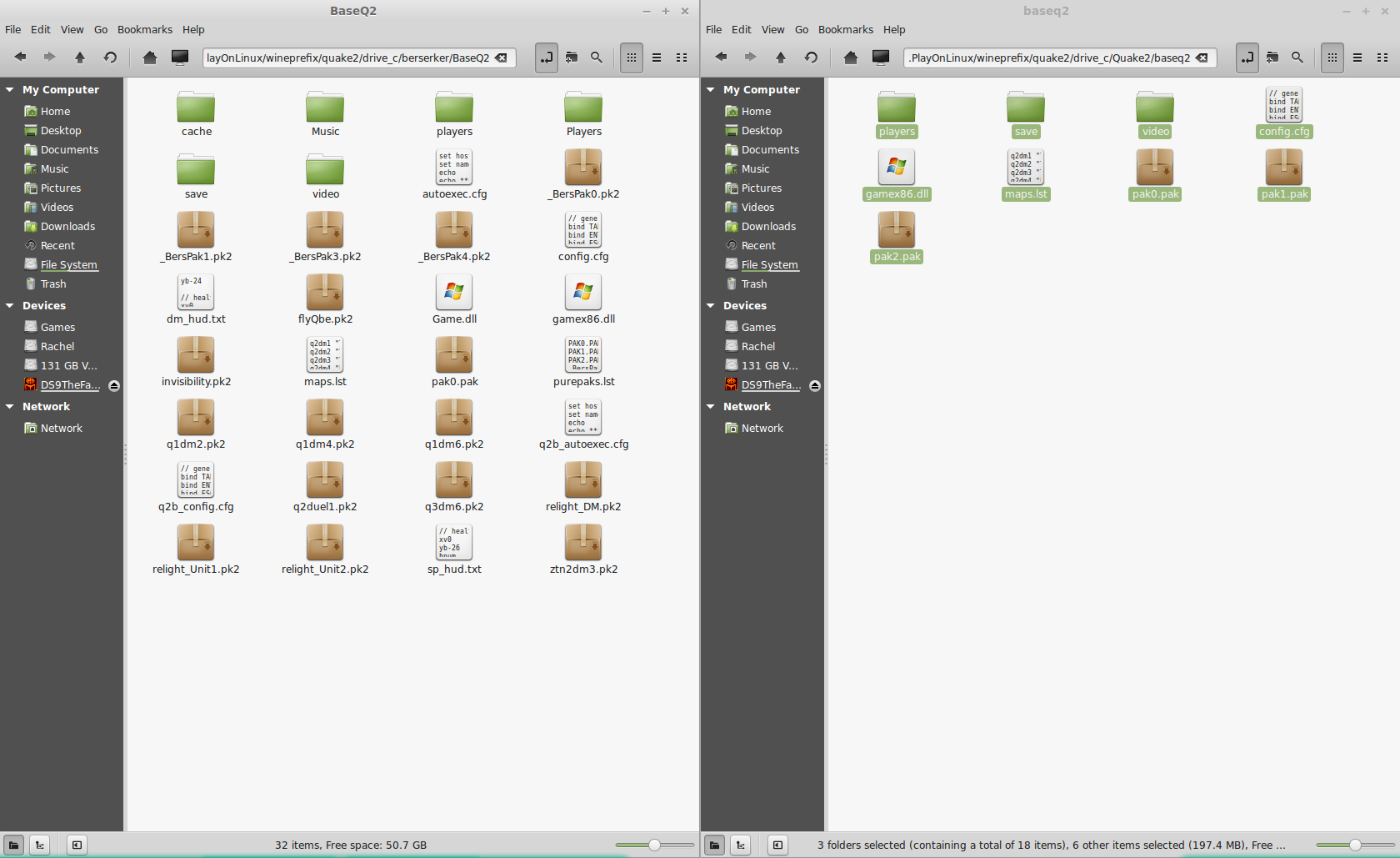
Task: Search files in right baseq2 window
Action: (1297, 58)
